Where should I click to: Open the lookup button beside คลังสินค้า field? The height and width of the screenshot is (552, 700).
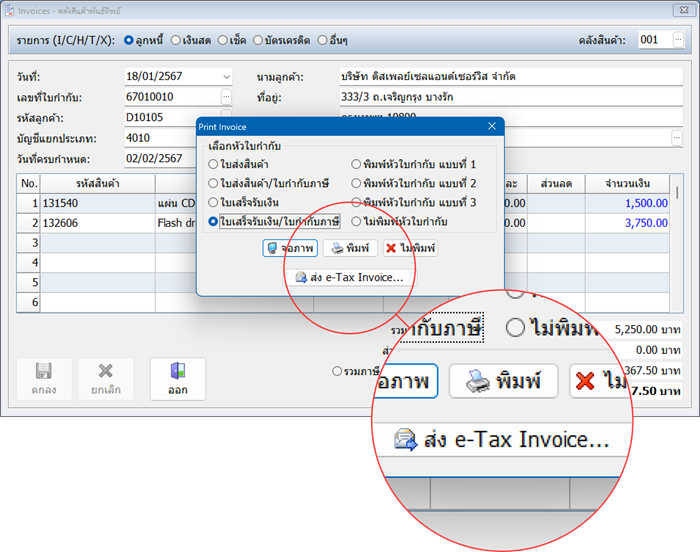click(x=677, y=40)
